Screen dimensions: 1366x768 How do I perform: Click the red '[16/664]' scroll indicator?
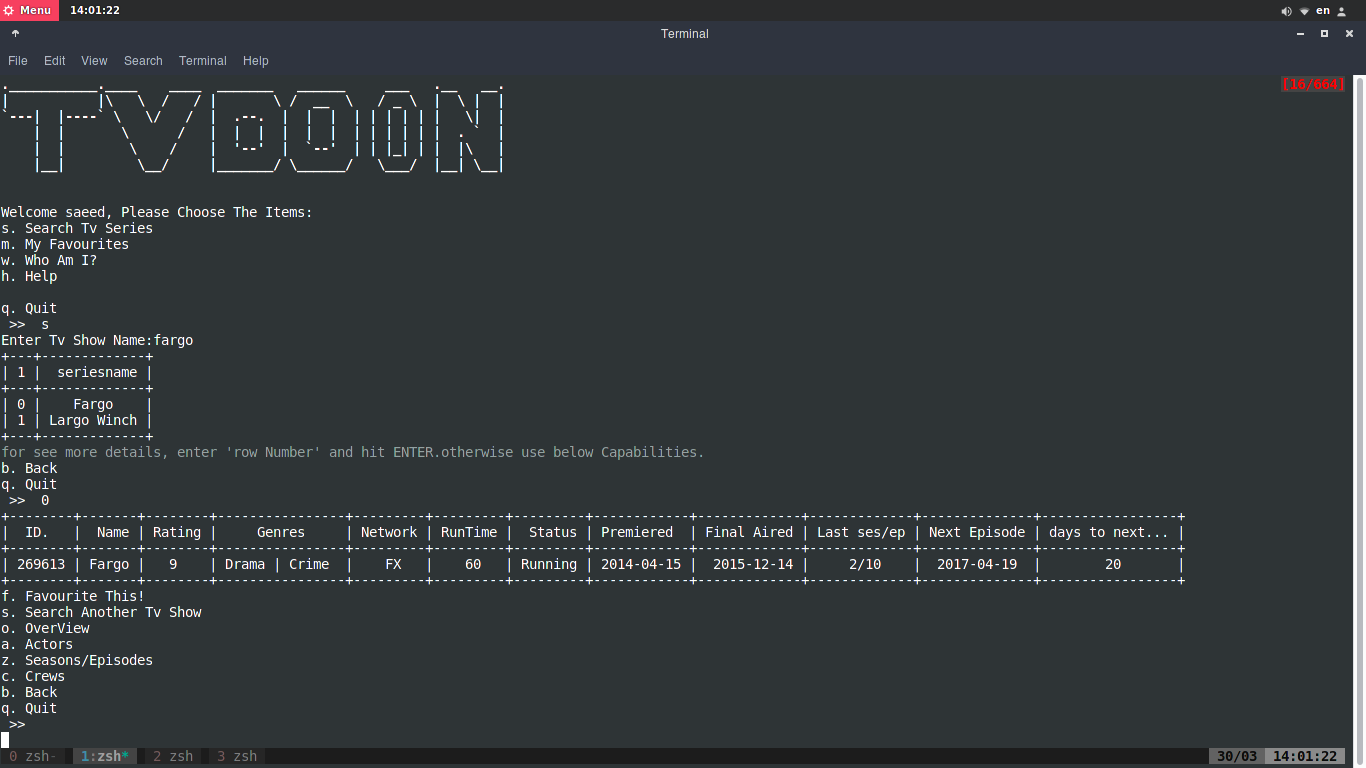pos(1313,85)
